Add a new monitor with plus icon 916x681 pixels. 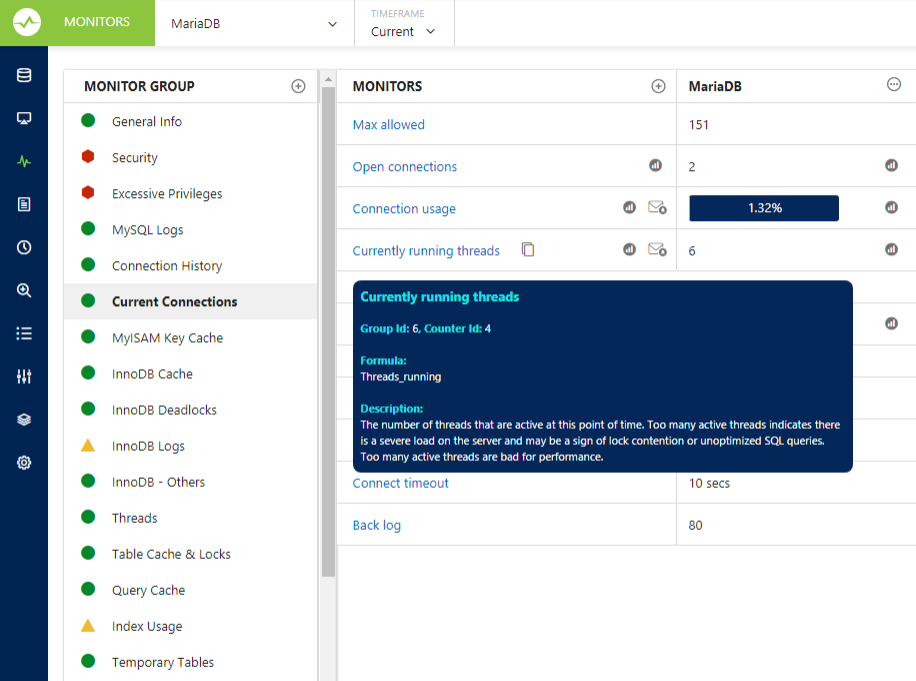pos(658,86)
